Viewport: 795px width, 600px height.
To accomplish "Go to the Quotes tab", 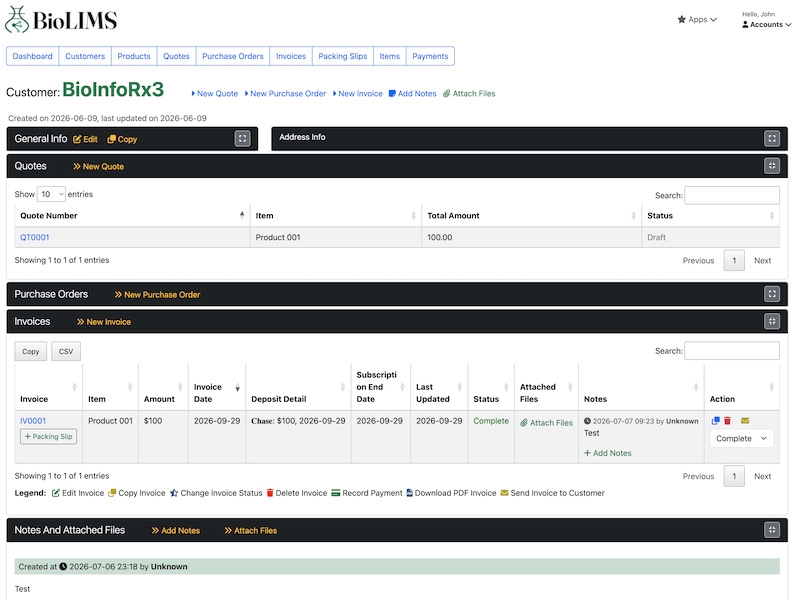I will (x=176, y=56).
